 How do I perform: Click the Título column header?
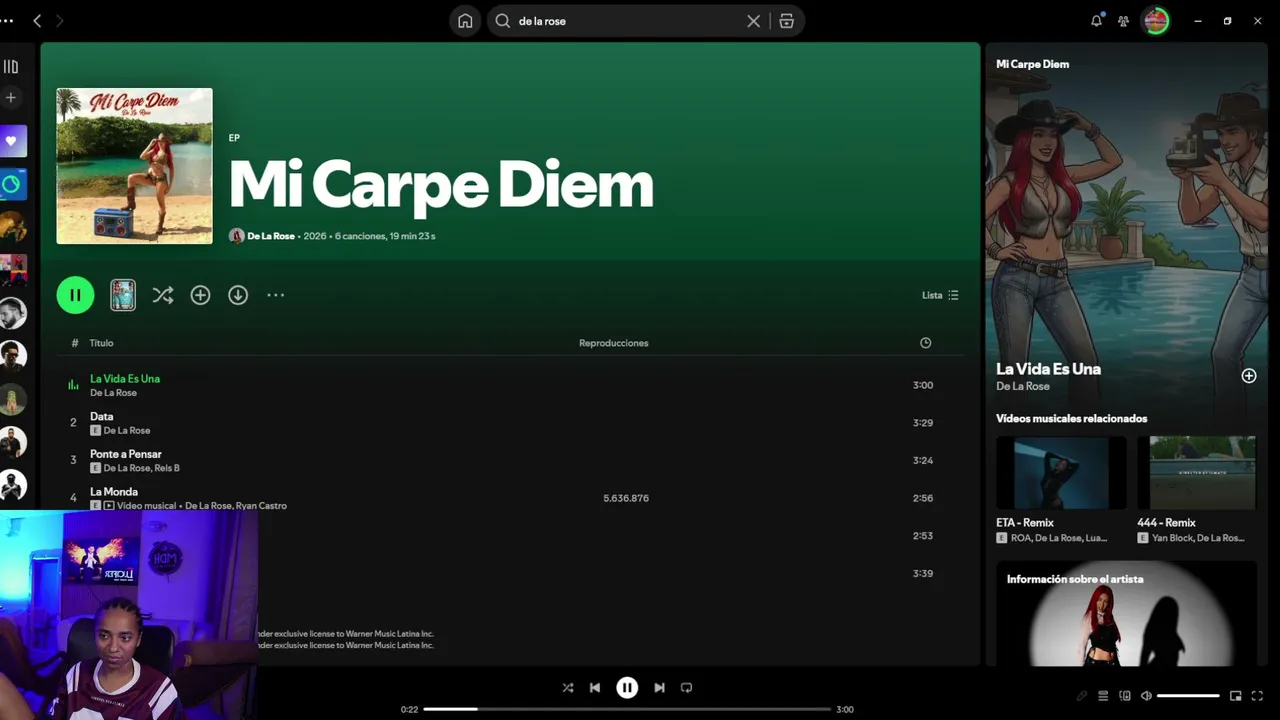coord(101,343)
